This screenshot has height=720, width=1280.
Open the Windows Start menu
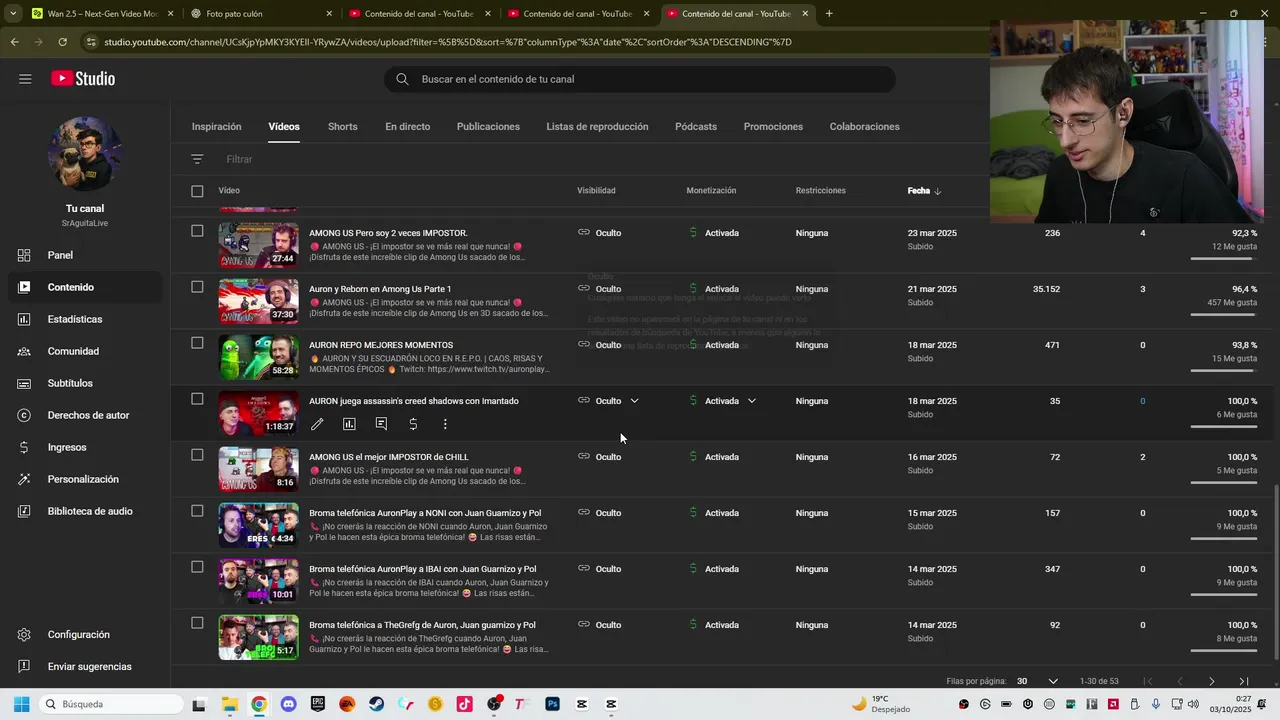pos(22,704)
